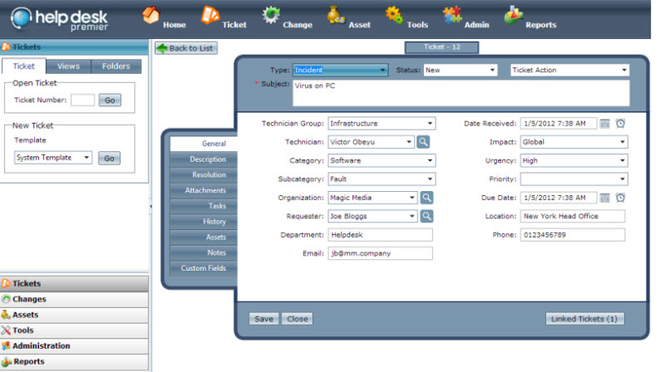This screenshot has height=372, width=665.
Task: Click the Reports chart icon in top navigation
Action: [x=513, y=15]
